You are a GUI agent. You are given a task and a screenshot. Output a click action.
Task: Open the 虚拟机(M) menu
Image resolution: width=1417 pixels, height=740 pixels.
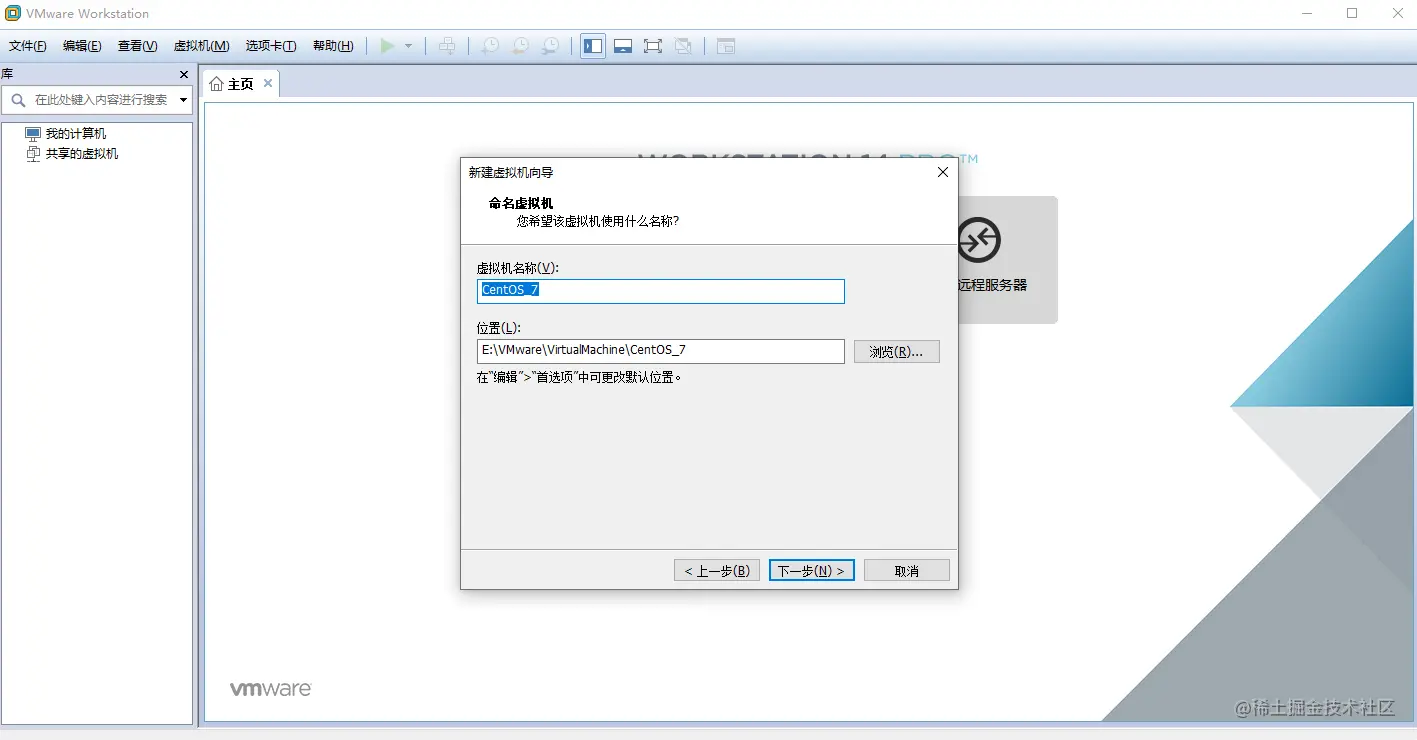(202, 46)
